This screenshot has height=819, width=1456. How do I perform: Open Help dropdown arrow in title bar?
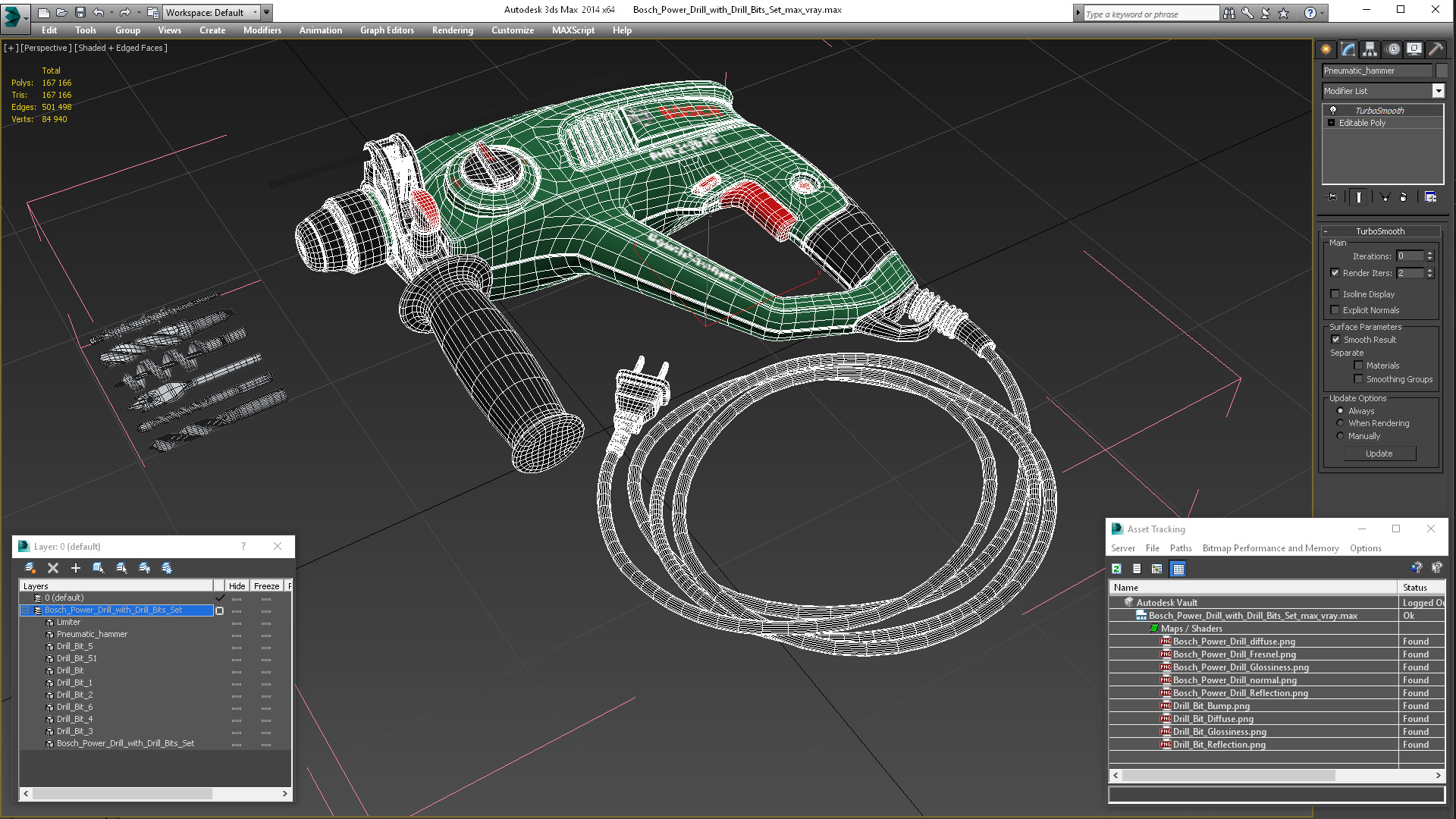tap(1322, 13)
